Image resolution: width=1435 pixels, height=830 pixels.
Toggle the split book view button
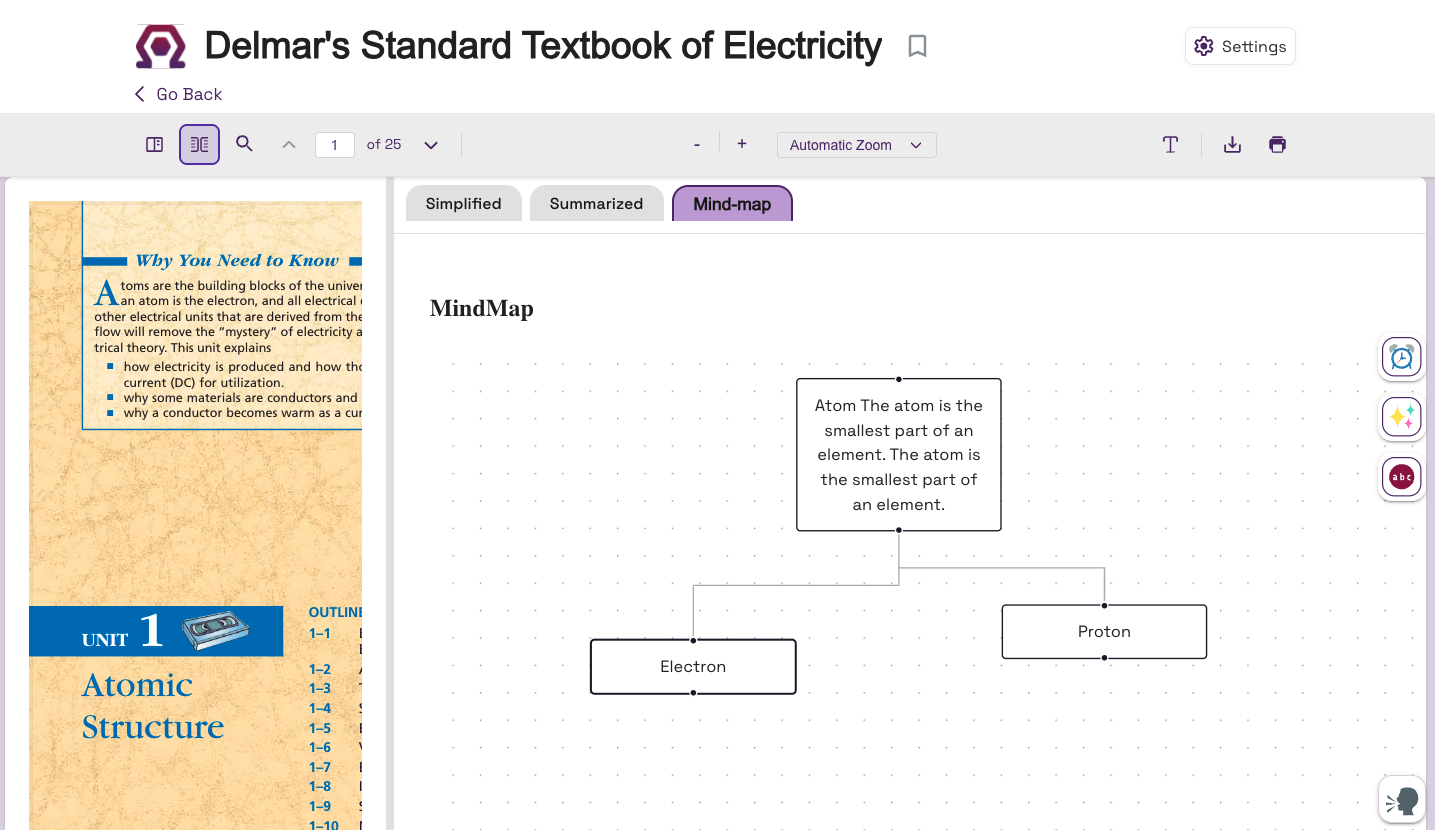coord(199,145)
